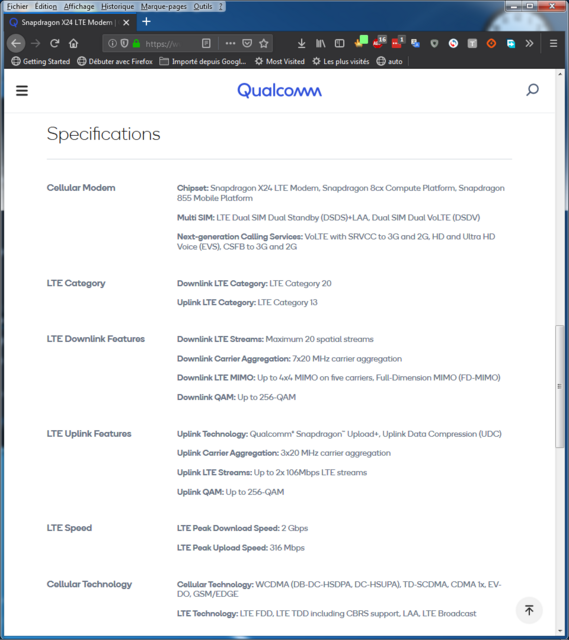Click the grey T extension icon
Screen dimensions: 569x640
(472, 43)
